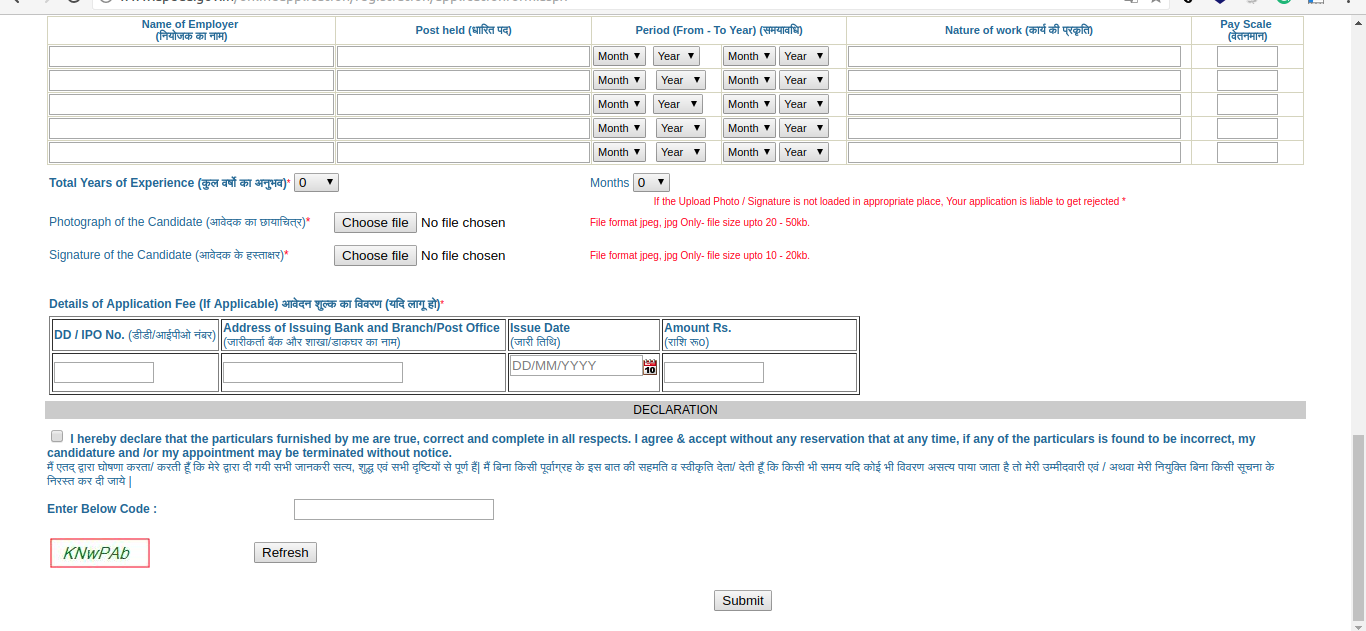Focus second row Post held field

pos(463,80)
